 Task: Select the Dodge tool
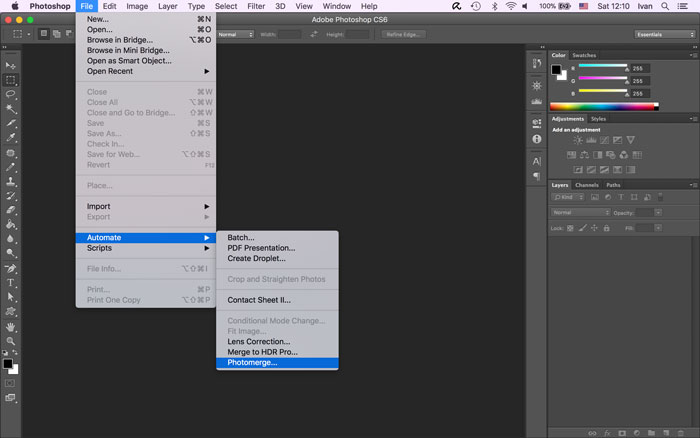point(10,253)
